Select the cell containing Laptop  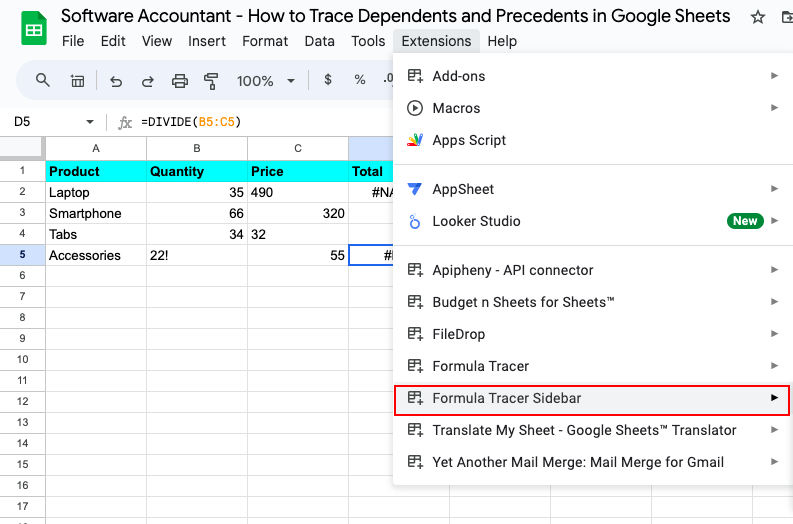tap(96, 192)
